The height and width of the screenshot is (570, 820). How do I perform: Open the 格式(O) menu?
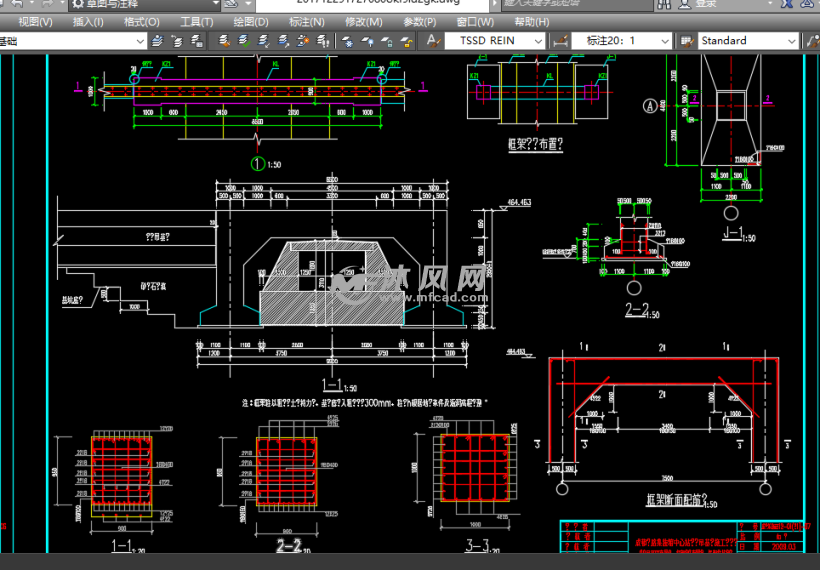pyautogui.click(x=141, y=21)
